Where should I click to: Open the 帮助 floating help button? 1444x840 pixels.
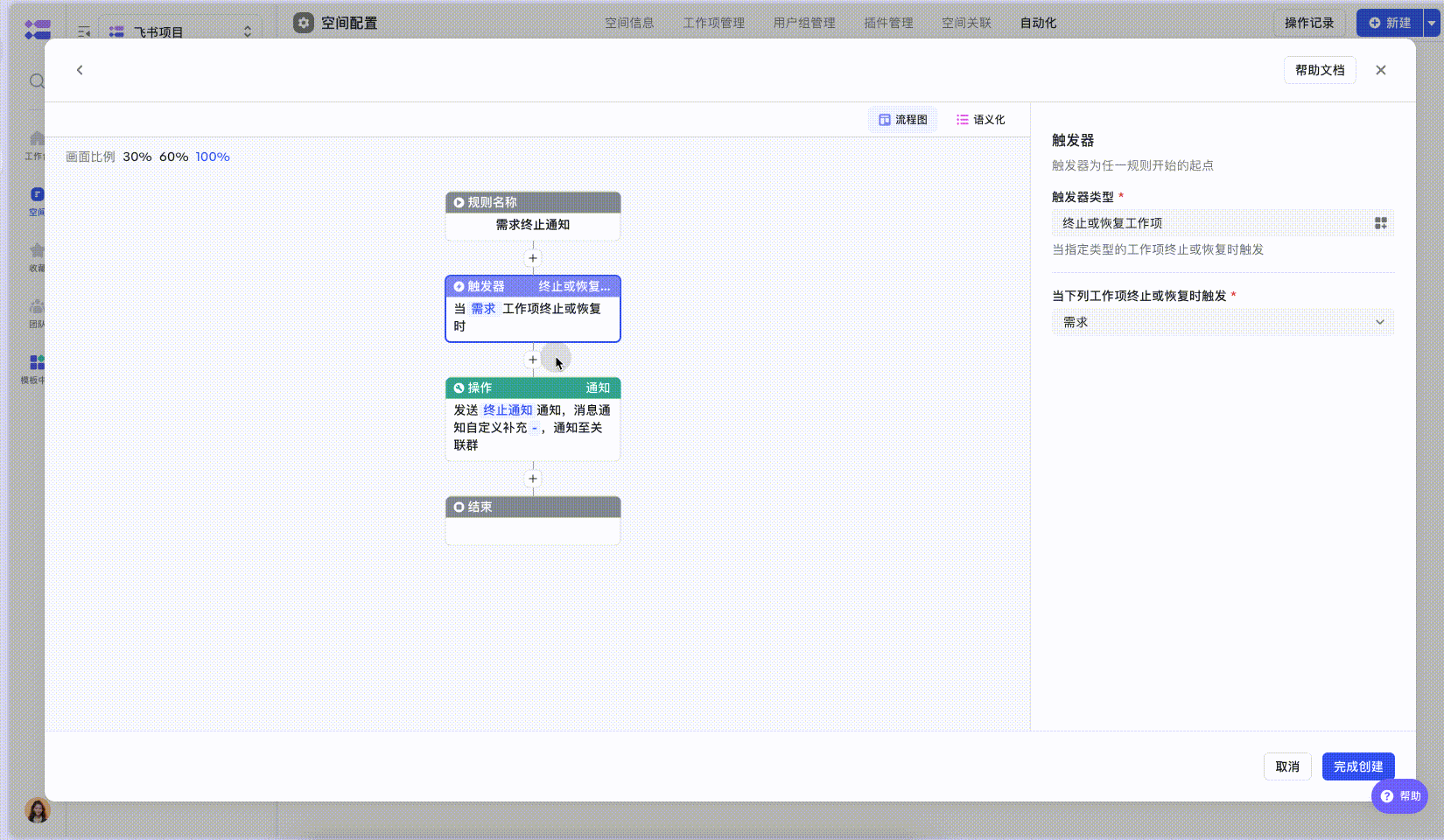1400,796
